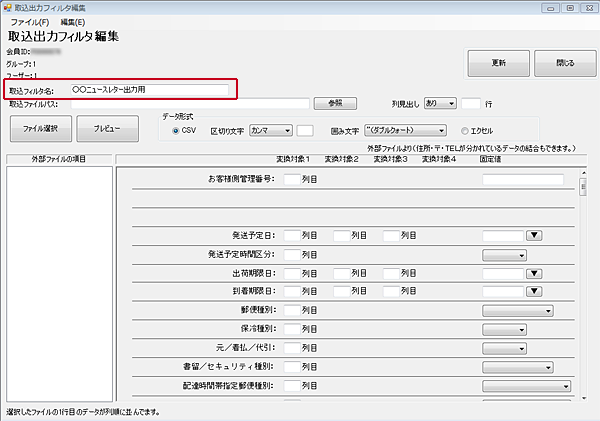The image size is (600, 421).
Task: Click the 更新 button
Action: tap(498, 63)
